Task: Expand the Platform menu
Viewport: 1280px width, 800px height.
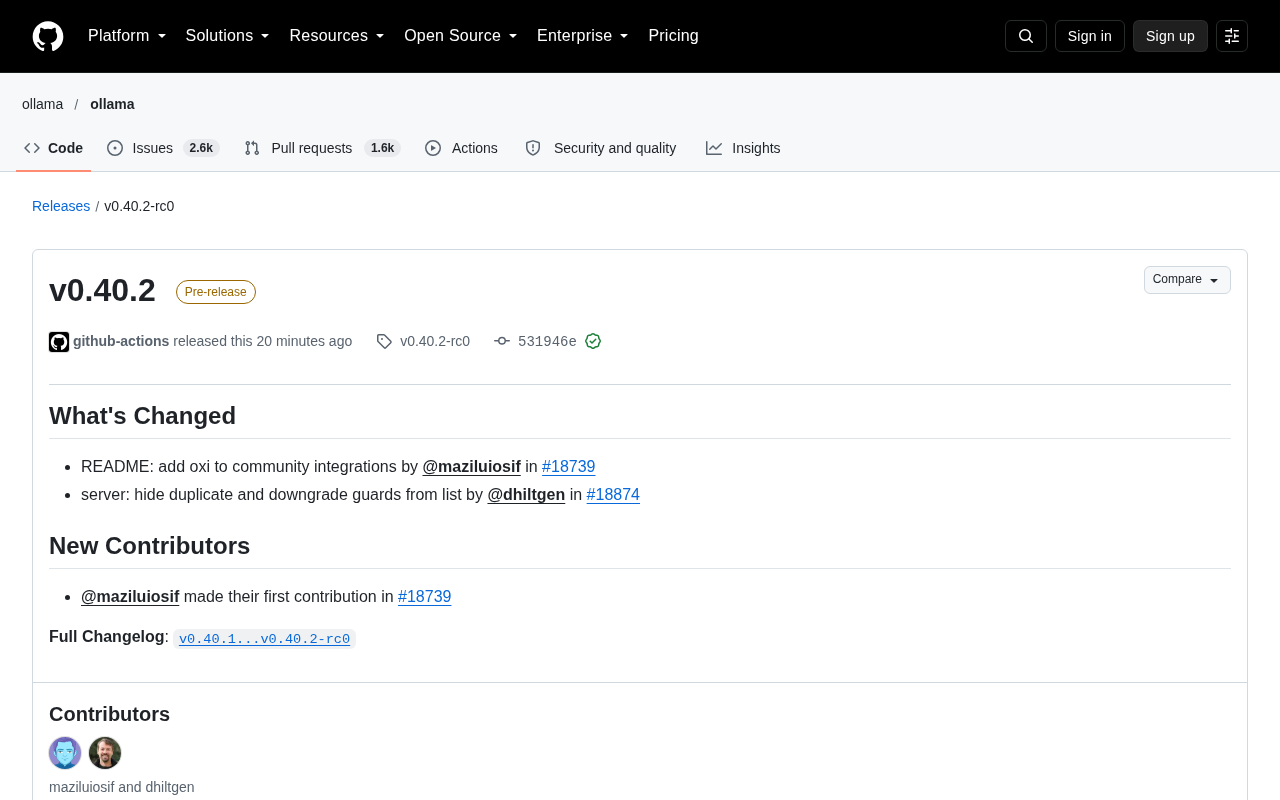Action: click(x=127, y=36)
